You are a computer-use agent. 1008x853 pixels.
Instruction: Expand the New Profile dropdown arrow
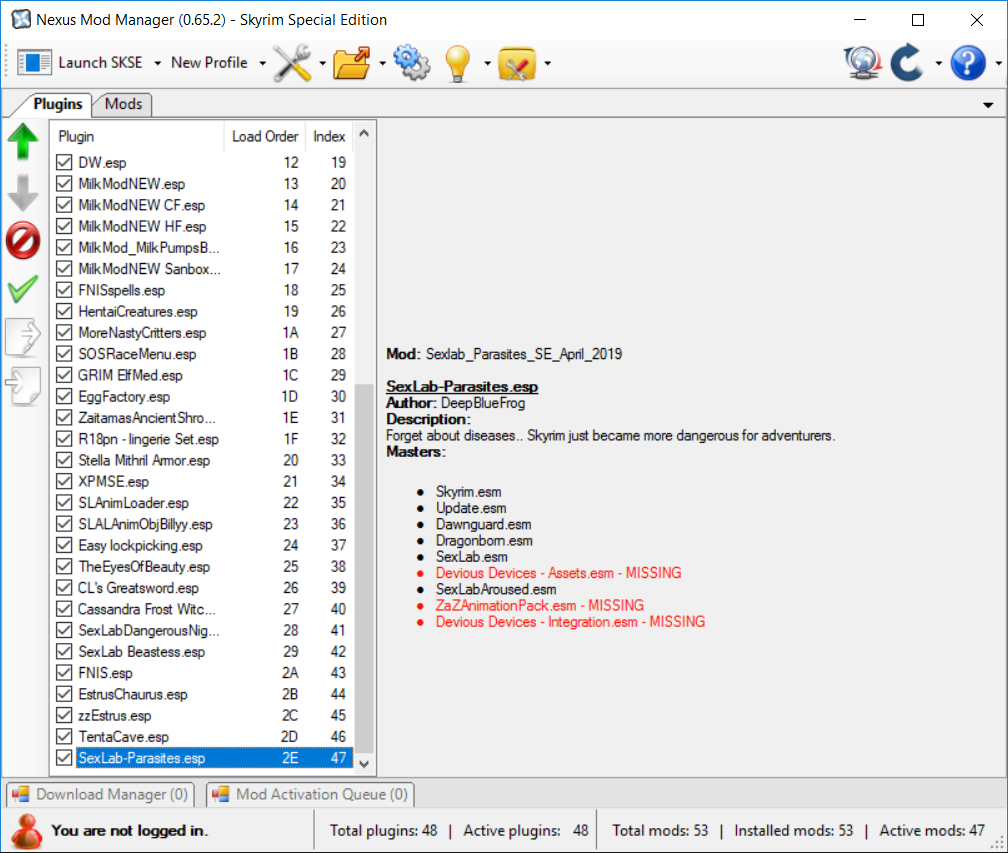pos(262,63)
